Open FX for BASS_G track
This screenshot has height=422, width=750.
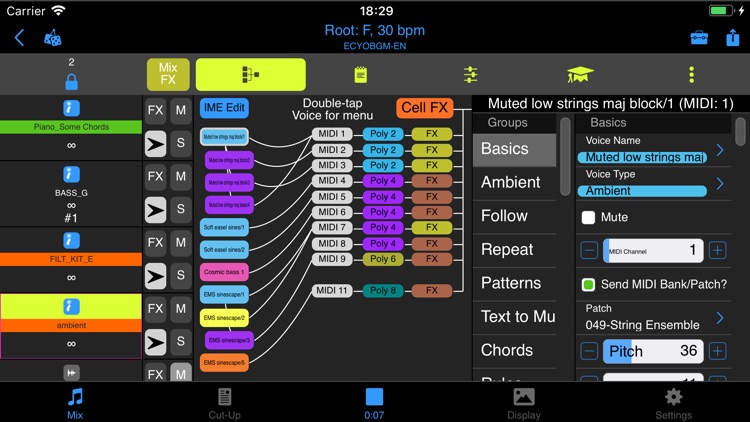[155, 177]
